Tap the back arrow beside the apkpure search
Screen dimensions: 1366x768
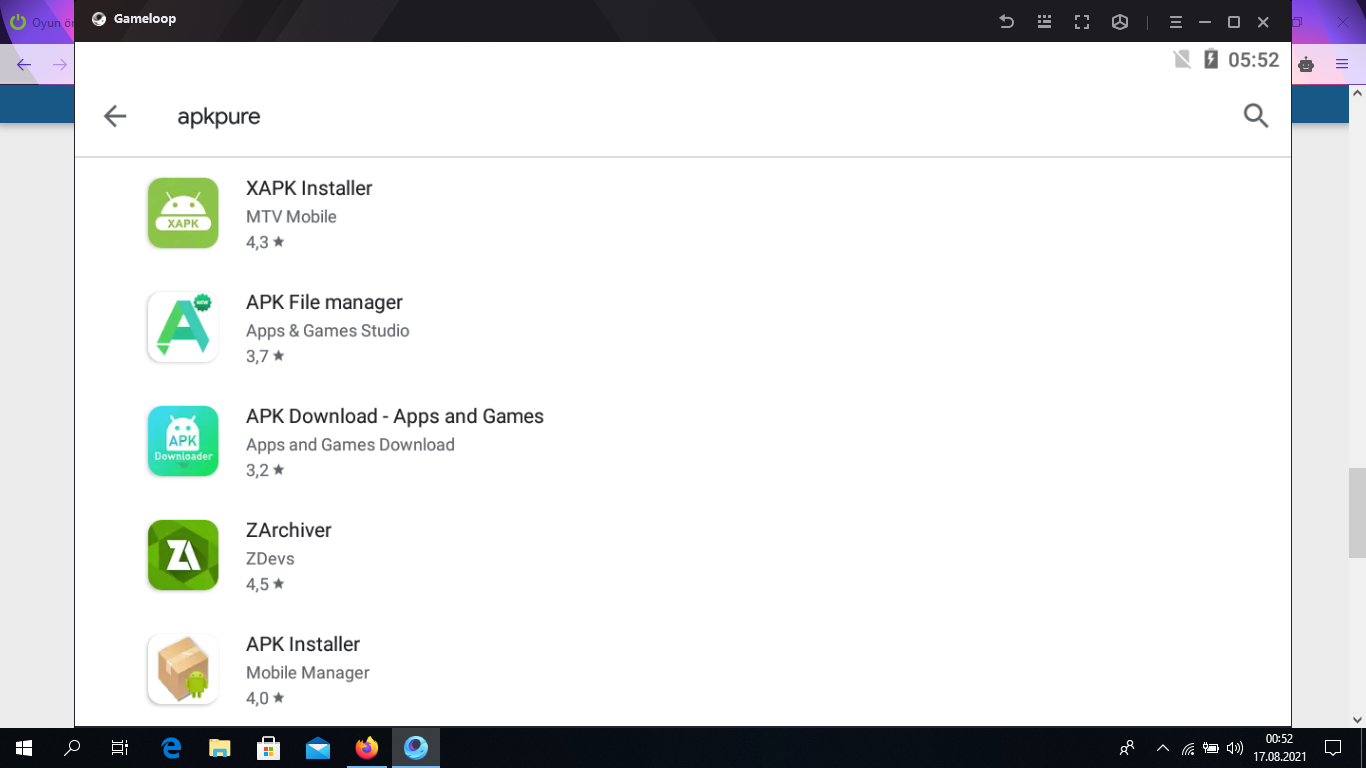tap(115, 116)
